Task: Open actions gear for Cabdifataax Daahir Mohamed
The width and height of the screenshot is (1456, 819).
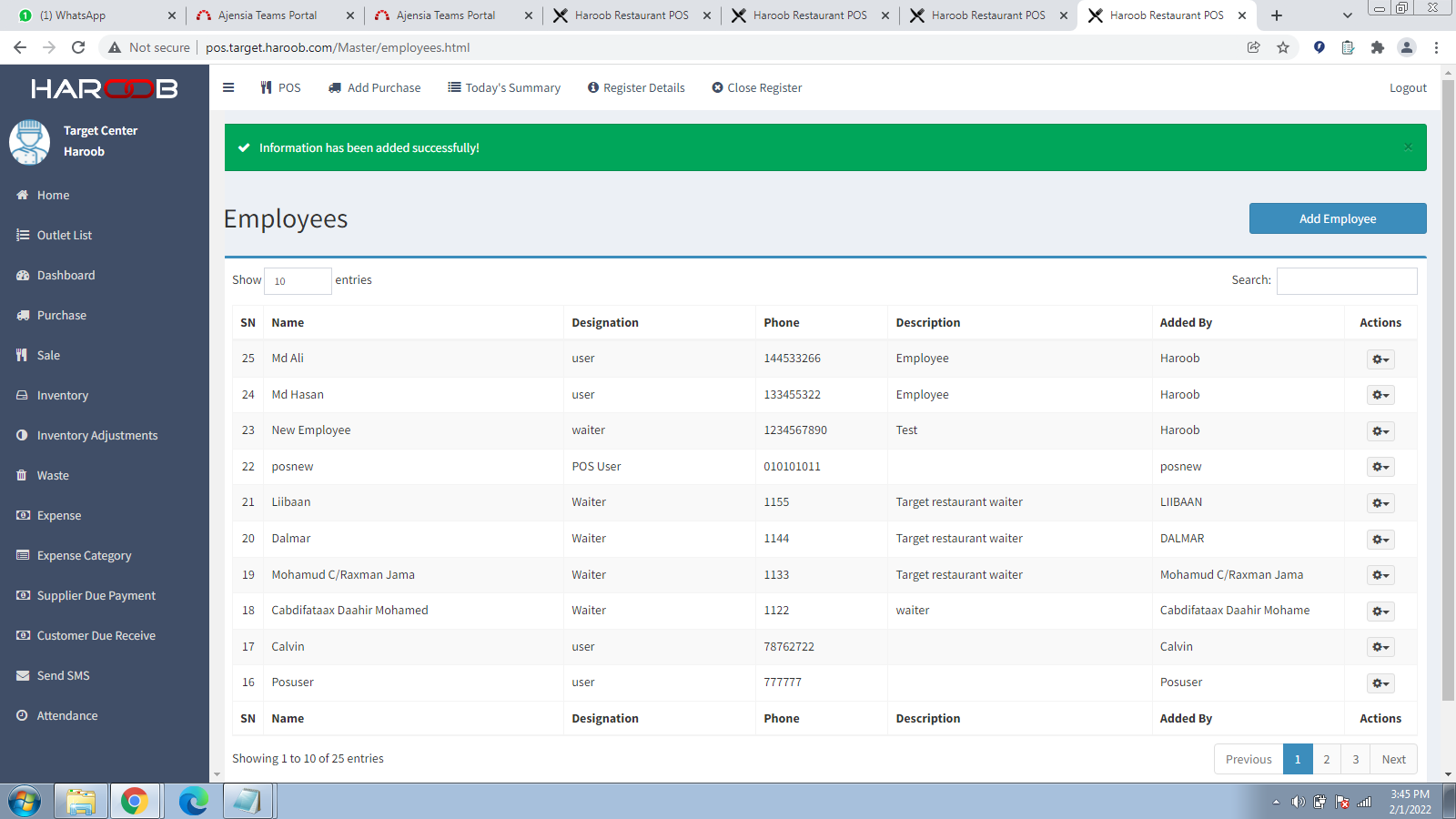Action: [x=1380, y=612]
